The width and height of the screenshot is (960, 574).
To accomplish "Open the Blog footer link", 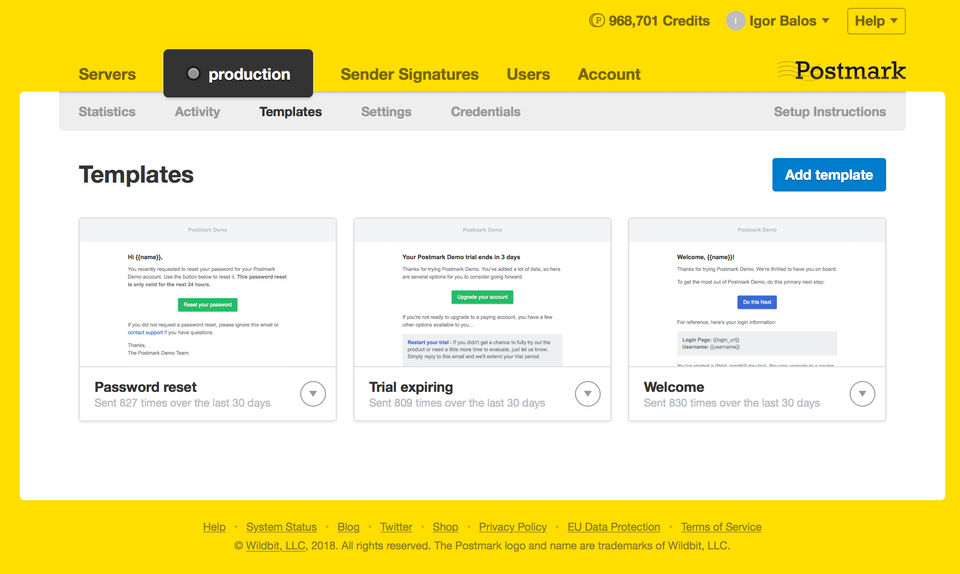I will coord(348,527).
